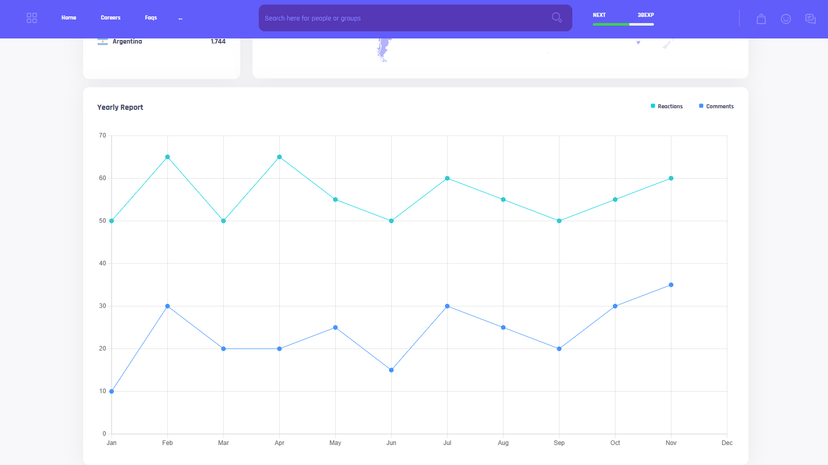
Task: Click Comments data point for Jan
Action: (x=111, y=392)
